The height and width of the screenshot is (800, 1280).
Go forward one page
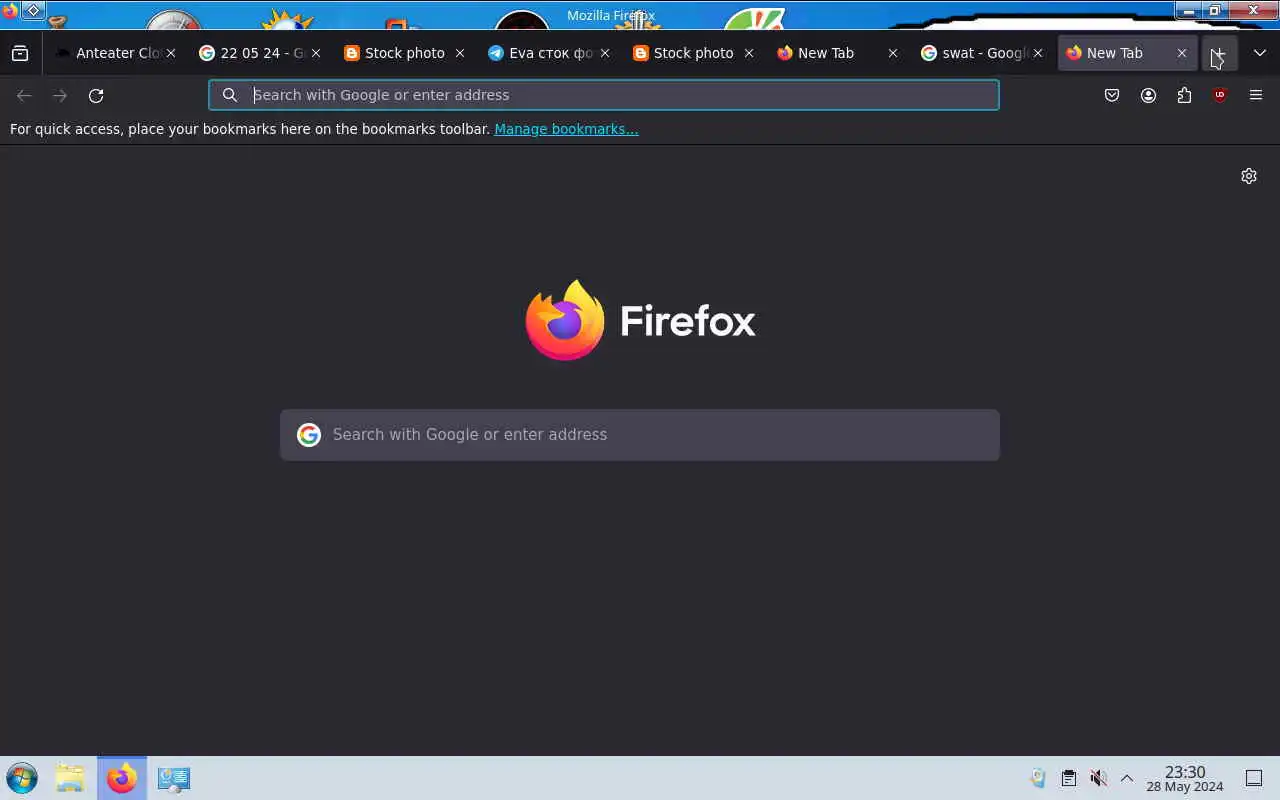(60, 95)
